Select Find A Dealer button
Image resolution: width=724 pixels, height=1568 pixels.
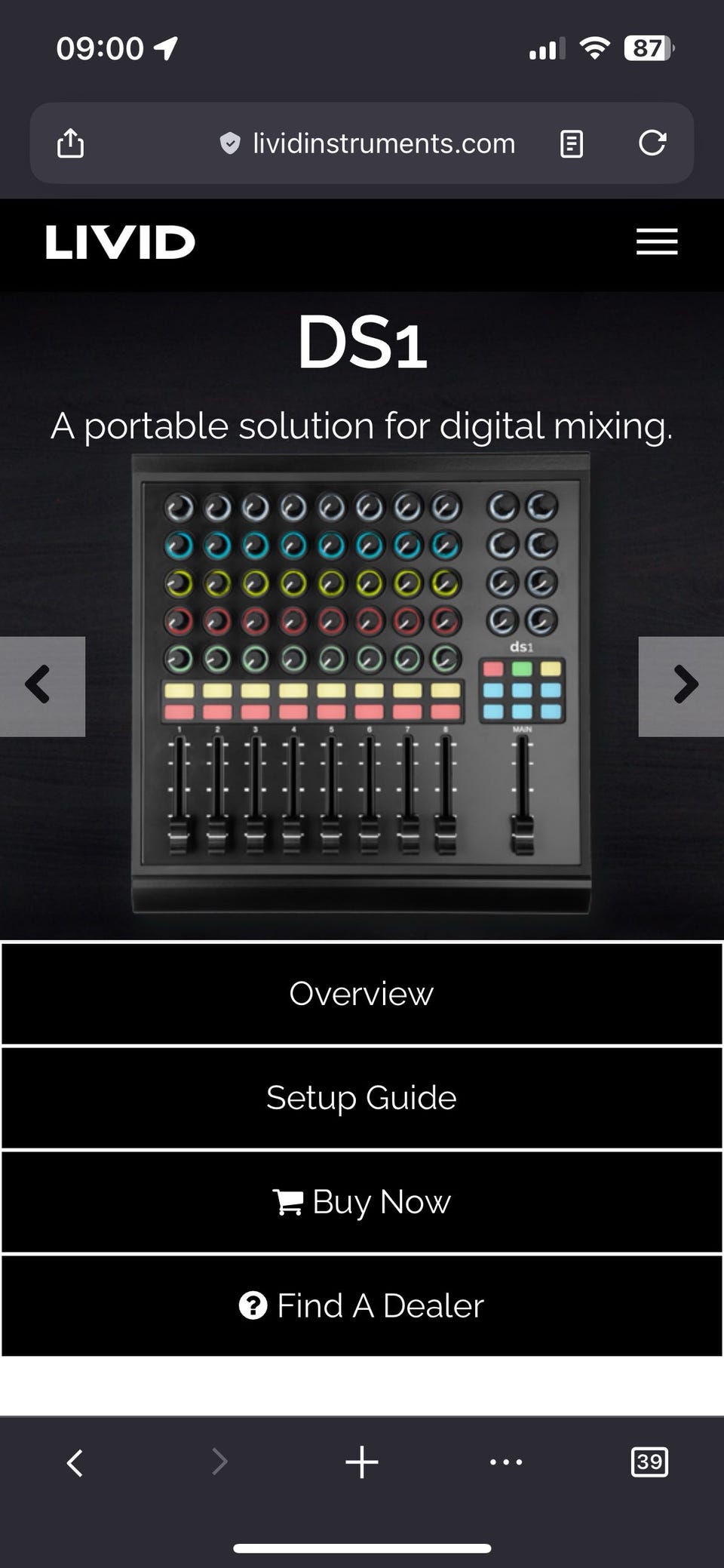coord(362,1306)
